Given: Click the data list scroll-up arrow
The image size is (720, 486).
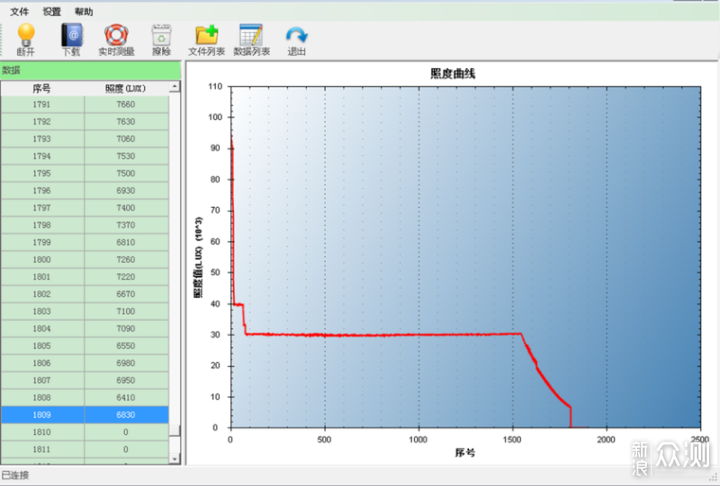Looking at the screenshot, I should [174, 87].
